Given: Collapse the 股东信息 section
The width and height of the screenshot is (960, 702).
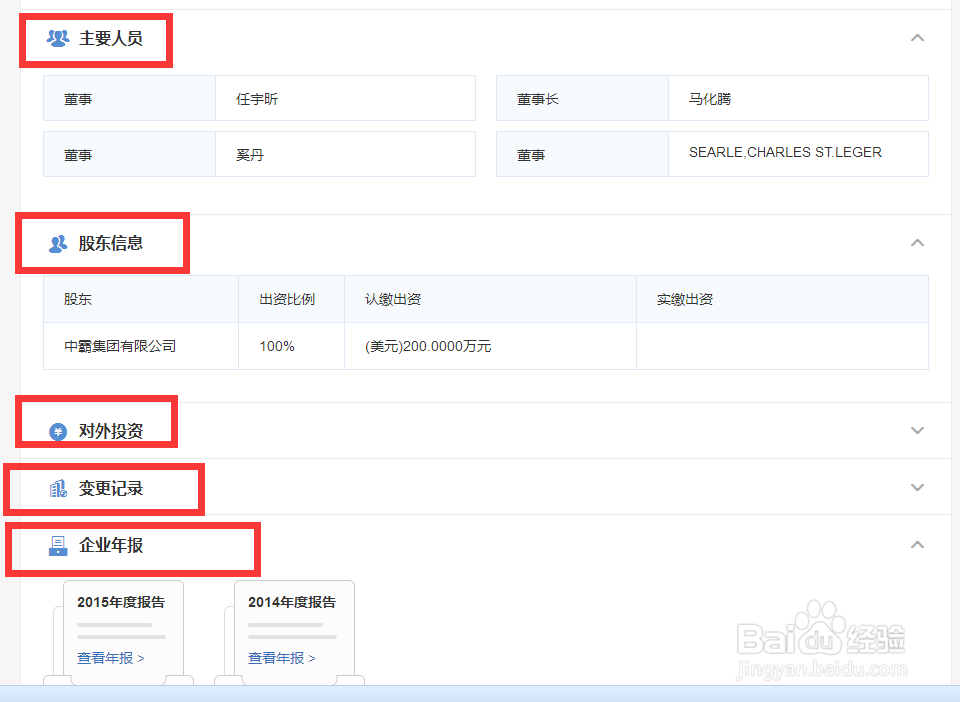Looking at the screenshot, I should (x=917, y=242).
